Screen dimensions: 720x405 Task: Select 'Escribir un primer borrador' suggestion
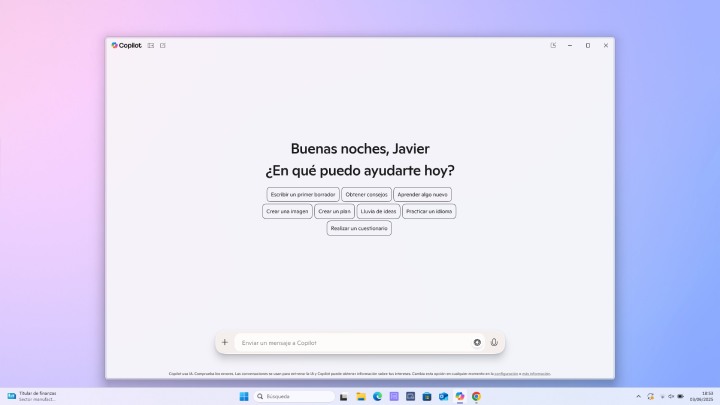pyautogui.click(x=303, y=195)
